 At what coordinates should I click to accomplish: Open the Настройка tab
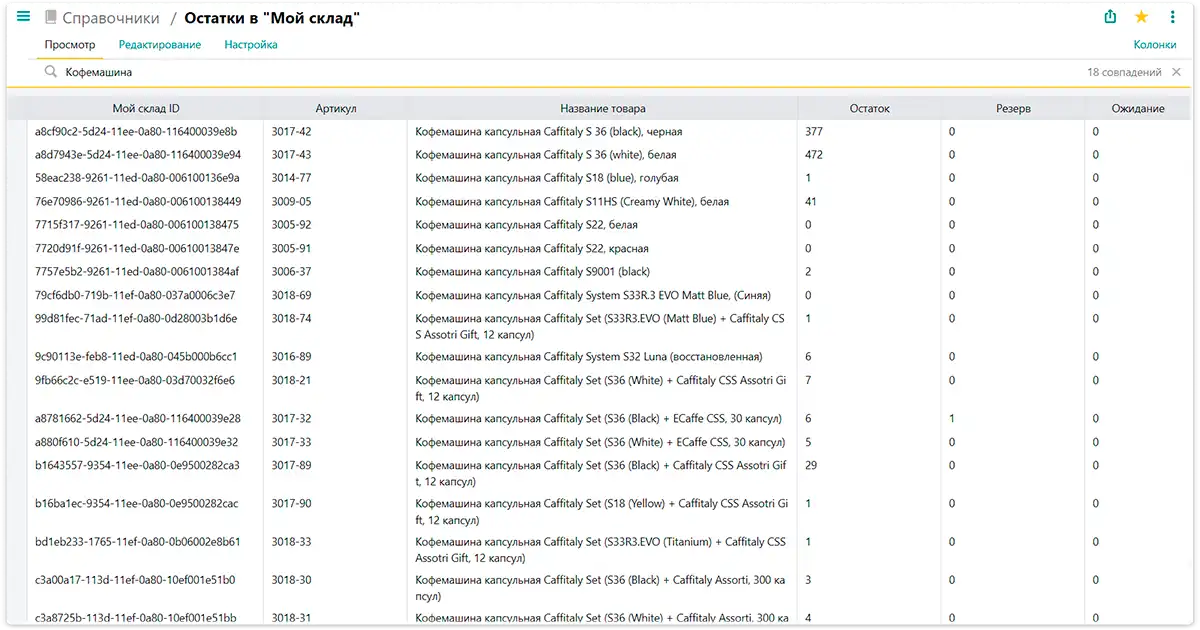251,45
